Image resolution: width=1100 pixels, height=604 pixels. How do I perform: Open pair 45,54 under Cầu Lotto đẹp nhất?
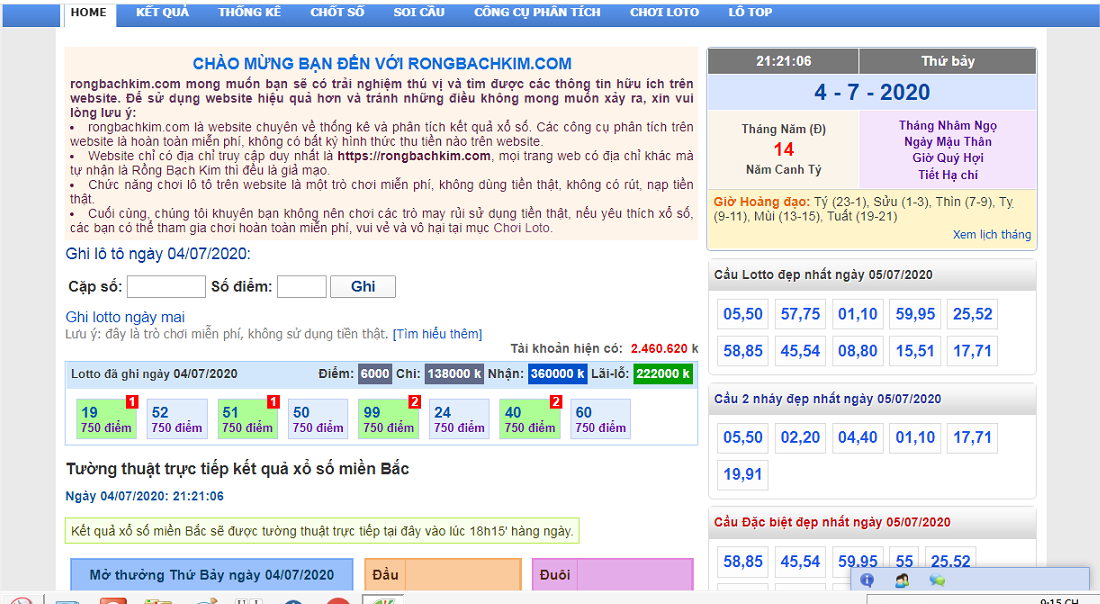click(800, 351)
